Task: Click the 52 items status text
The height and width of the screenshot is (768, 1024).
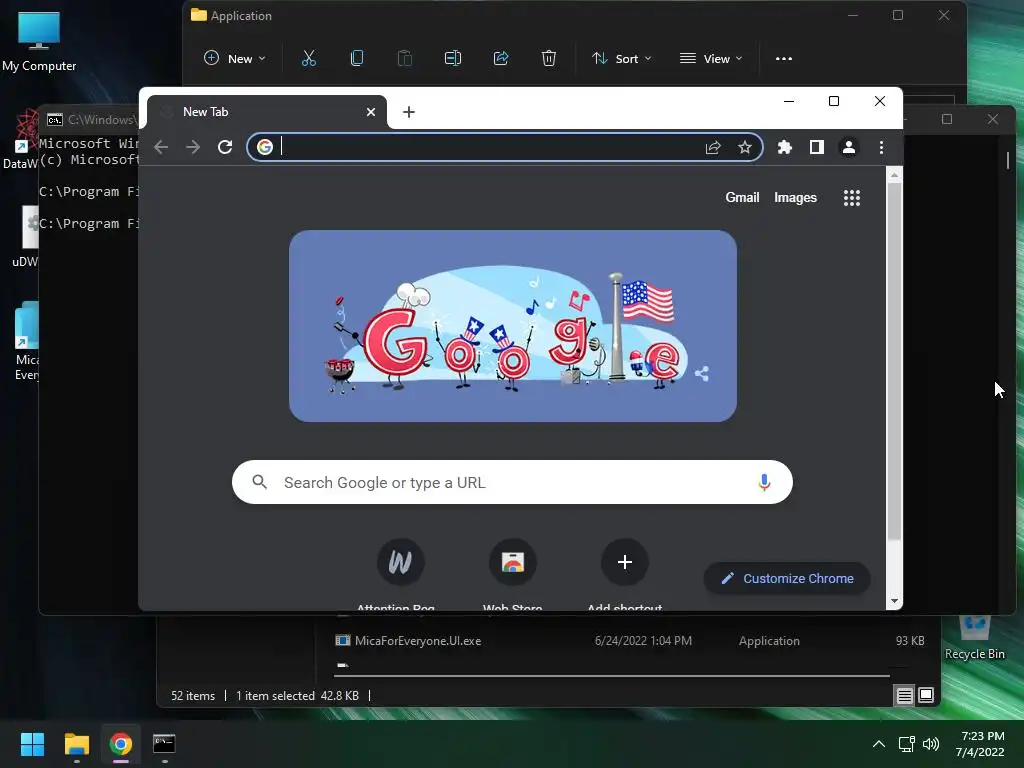Action: pos(193,696)
